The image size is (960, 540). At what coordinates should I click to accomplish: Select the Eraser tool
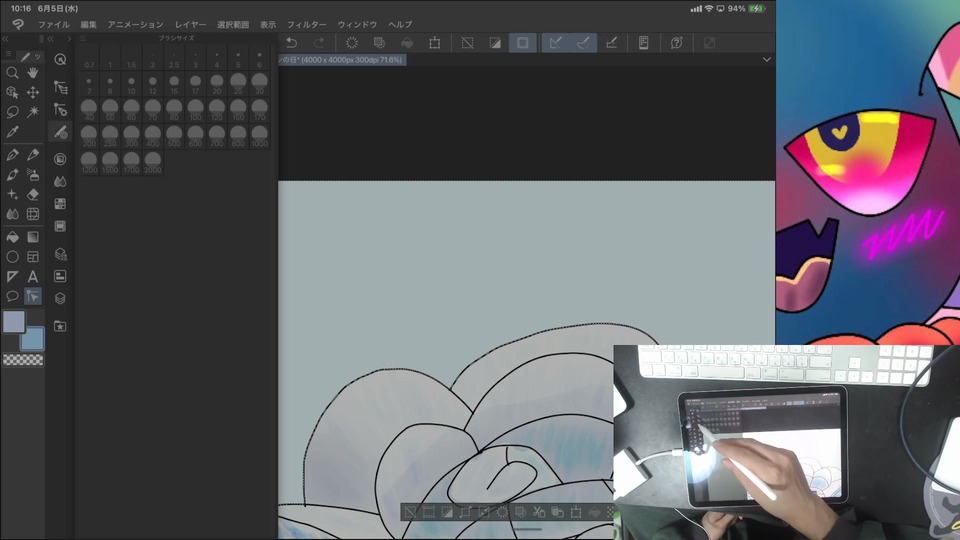tap(33, 195)
